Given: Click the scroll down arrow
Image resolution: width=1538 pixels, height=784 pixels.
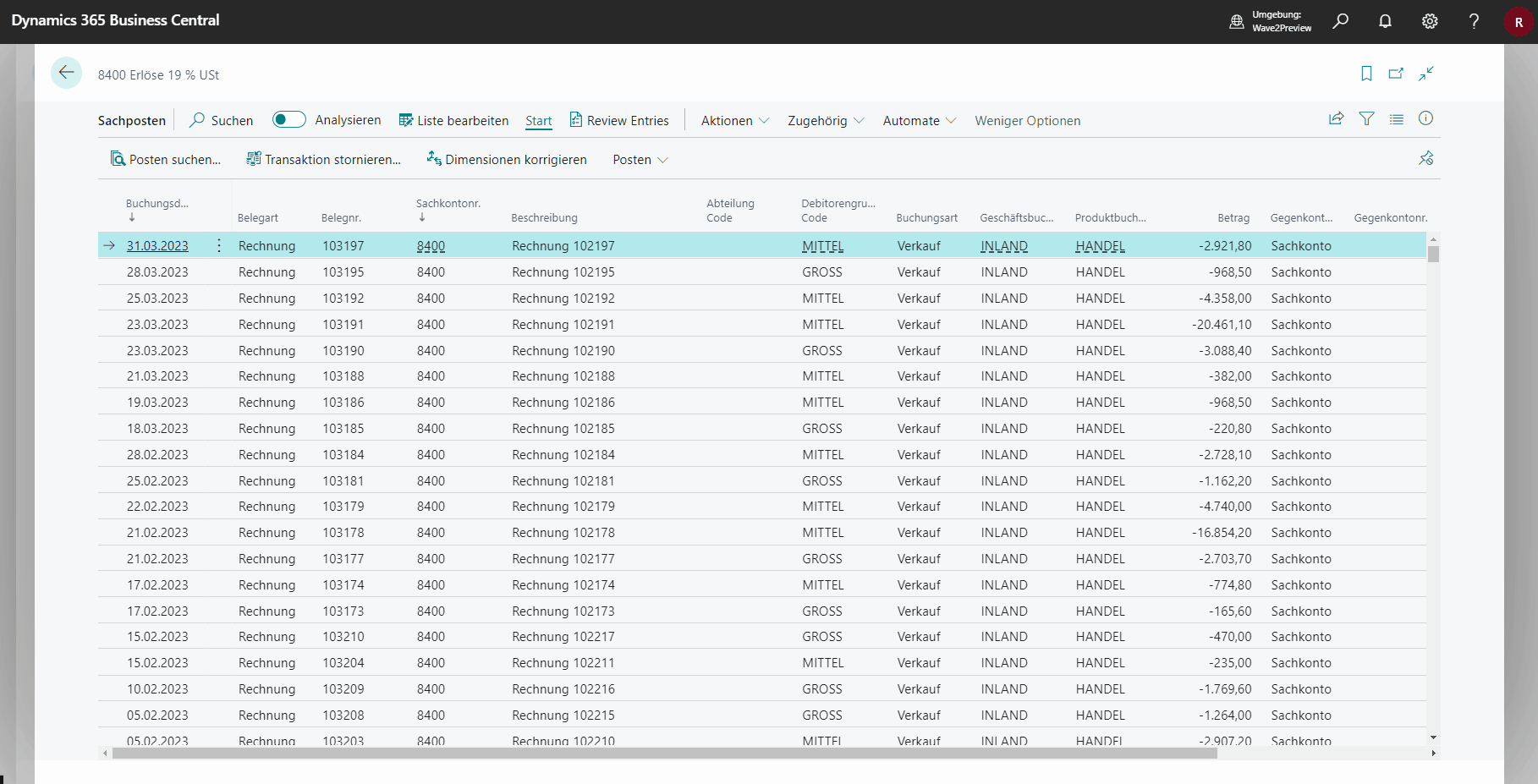Looking at the screenshot, I should pyautogui.click(x=1433, y=737).
